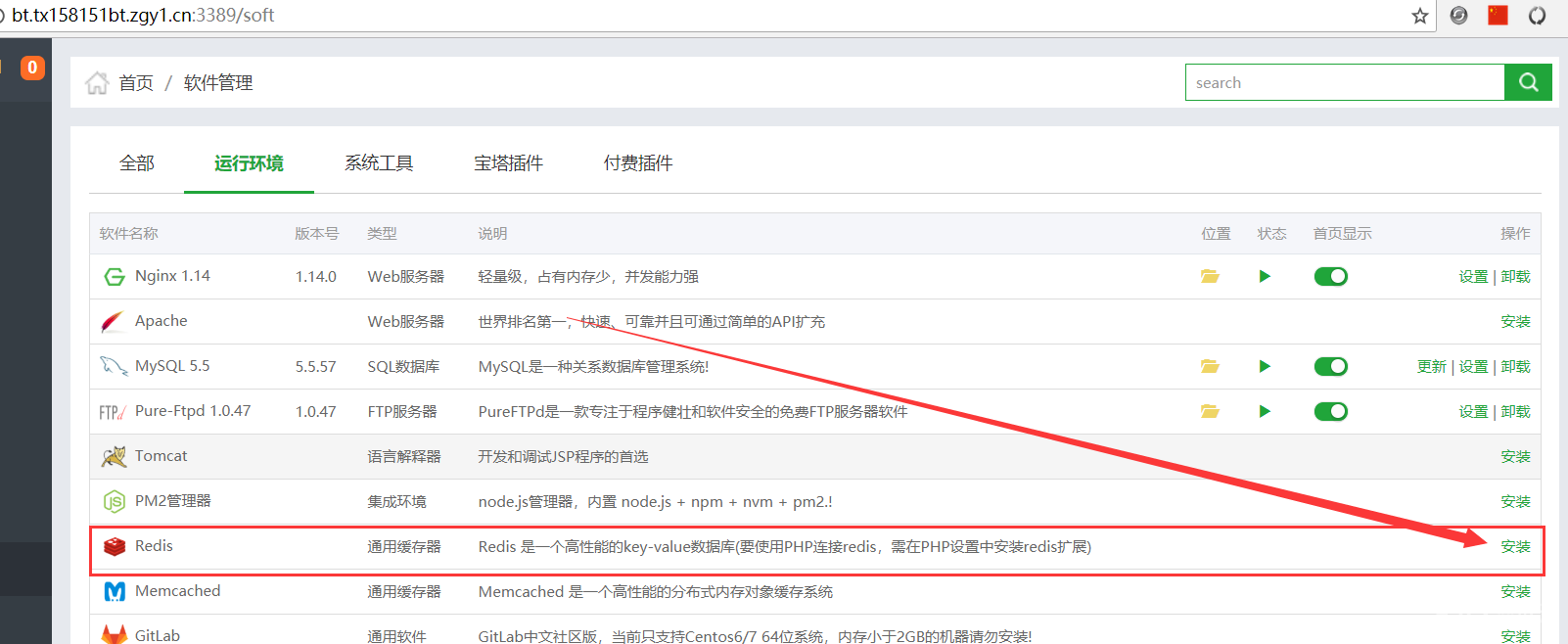Click Nginx green running status arrow
Image resolution: width=1568 pixels, height=644 pixels.
1265,277
